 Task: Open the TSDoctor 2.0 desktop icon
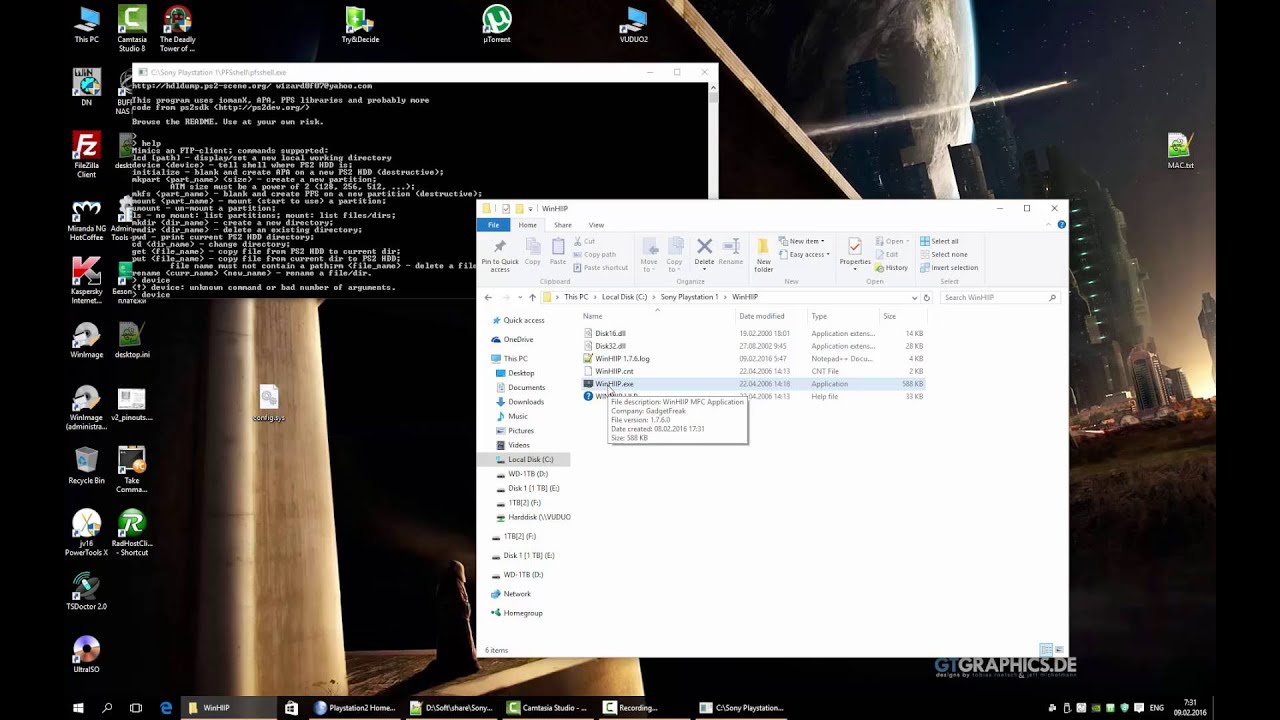coord(87,590)
